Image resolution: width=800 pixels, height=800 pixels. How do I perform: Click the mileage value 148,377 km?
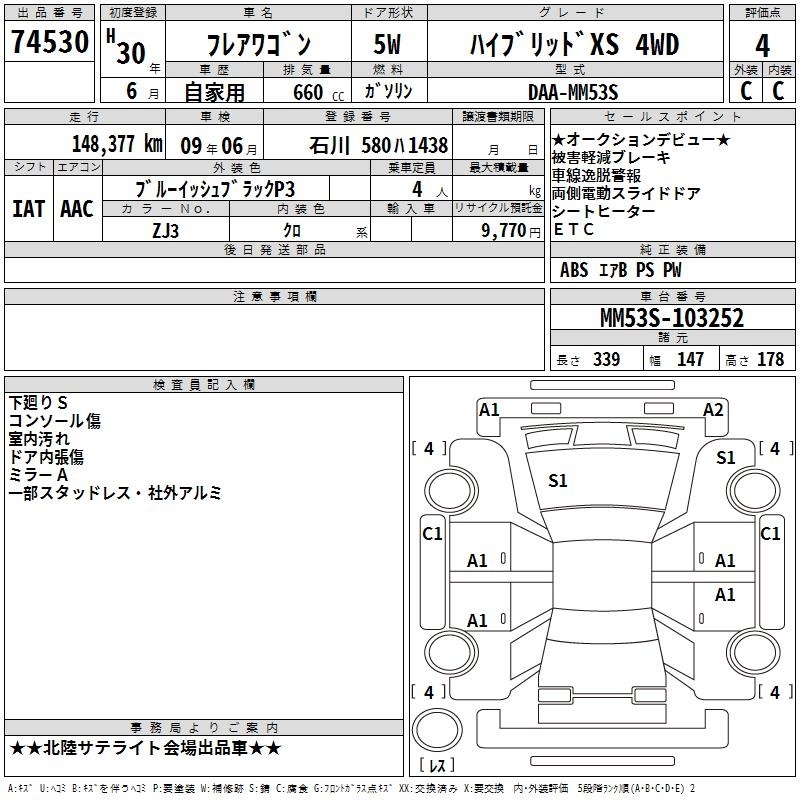(x=118, y=144)
